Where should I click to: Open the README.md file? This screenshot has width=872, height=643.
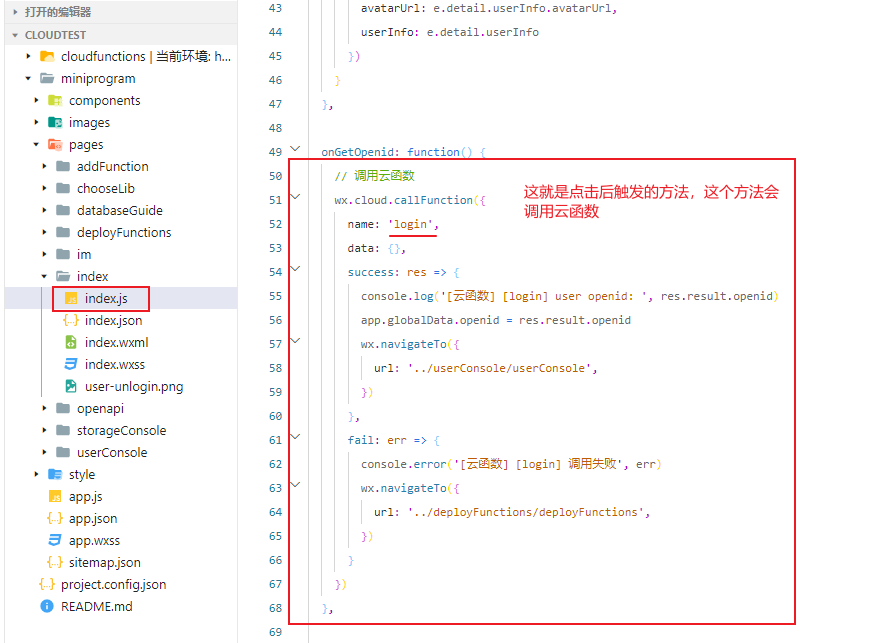(97, 606)
